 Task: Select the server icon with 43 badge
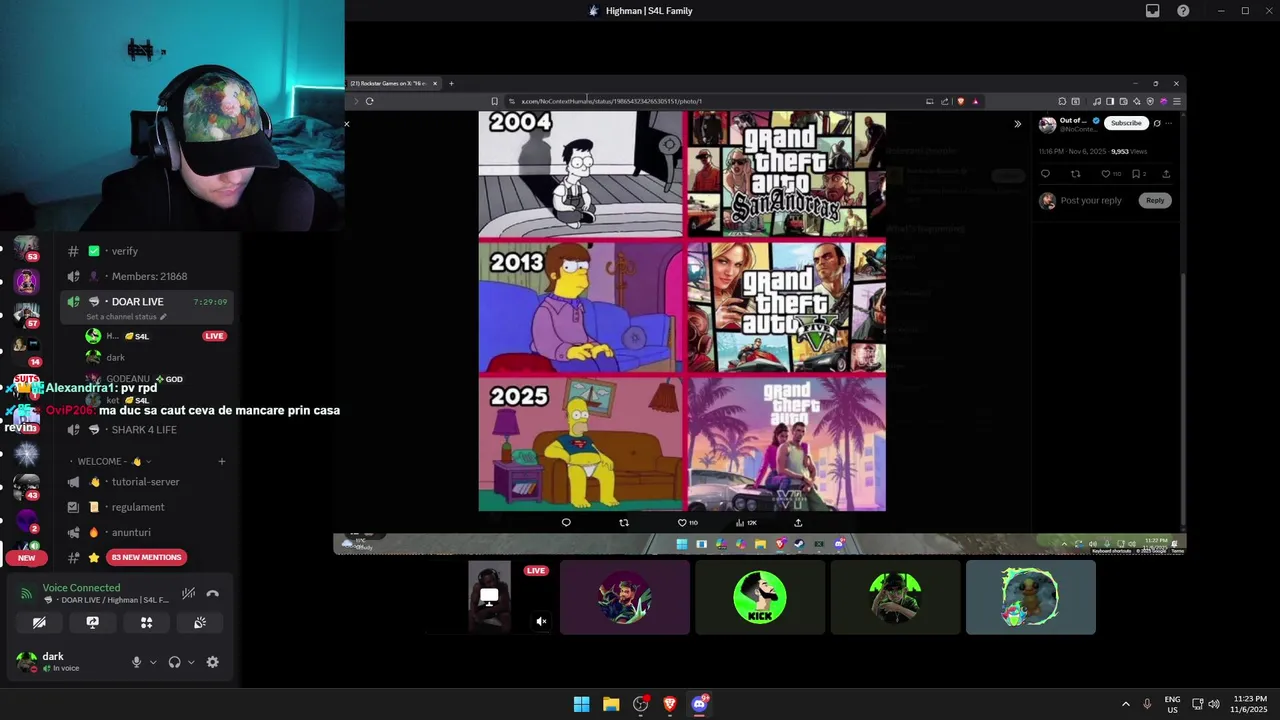(x=26, y=485)
